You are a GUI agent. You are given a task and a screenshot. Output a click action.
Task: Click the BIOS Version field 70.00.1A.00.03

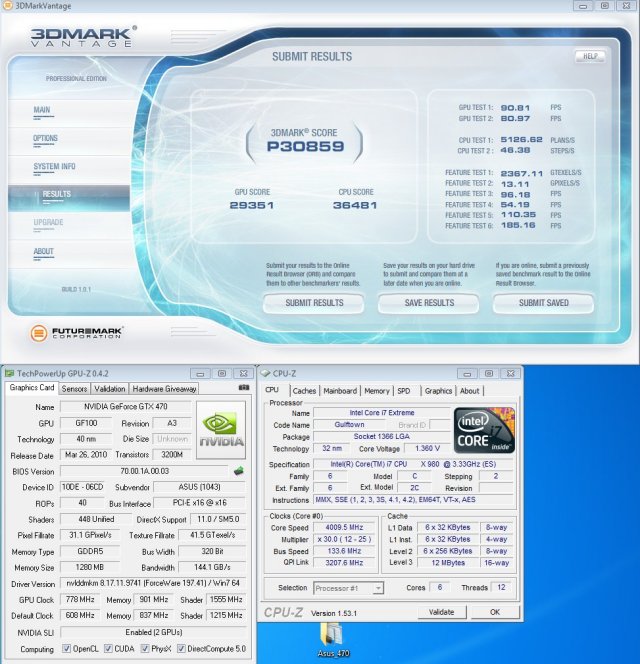pos(144,471)
